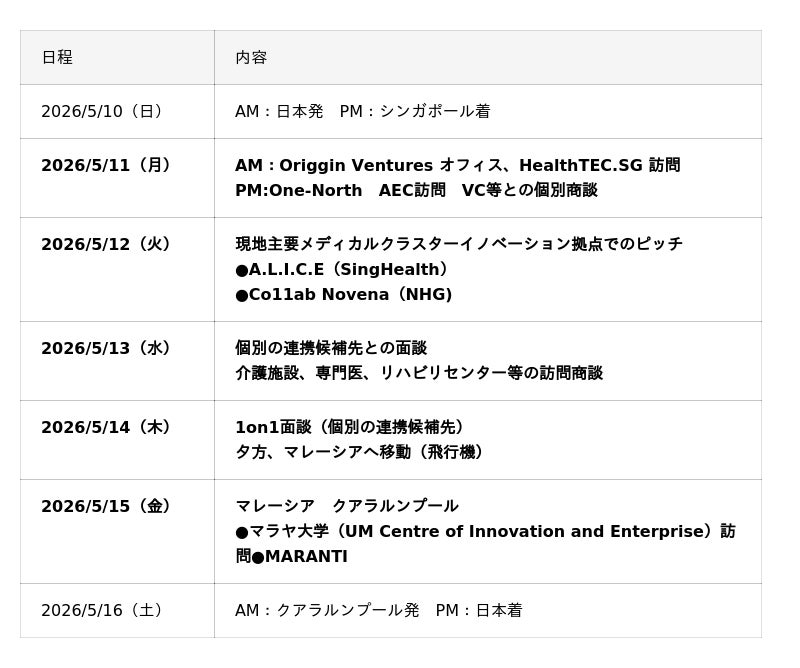This screenshot has width=800, height=668.
Task: Click the 個別の連携候補先との面談 line
Action: pos(330,349)
